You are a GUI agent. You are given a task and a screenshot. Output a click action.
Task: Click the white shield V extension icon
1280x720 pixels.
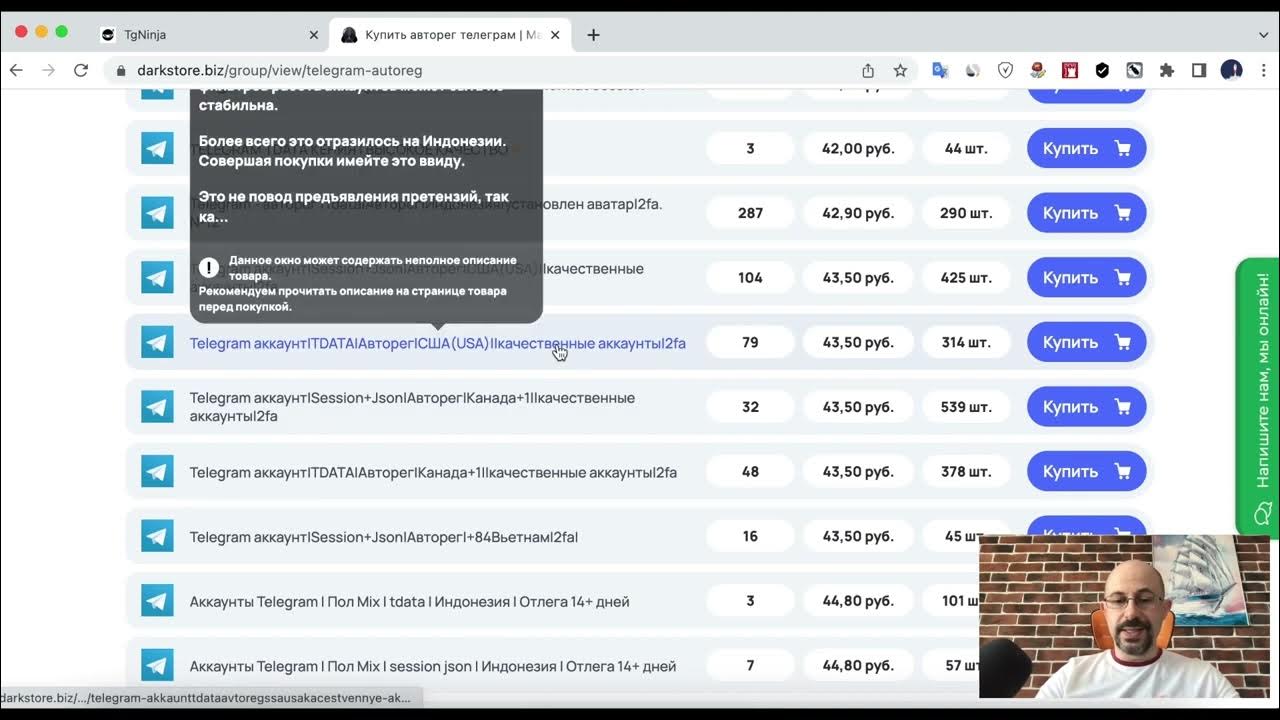tap(1006, 70)
